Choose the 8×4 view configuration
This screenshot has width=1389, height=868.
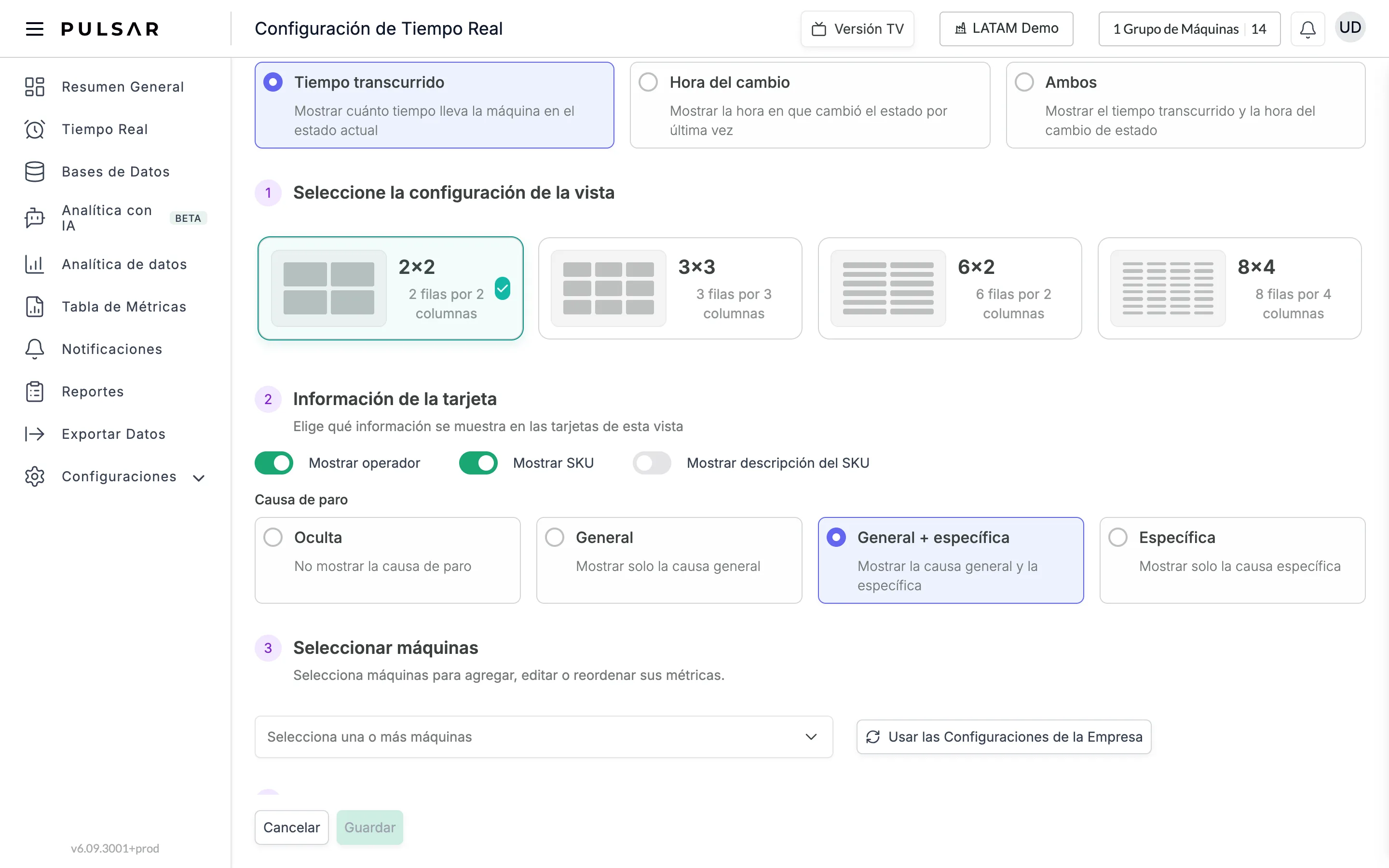(1229, 288)
